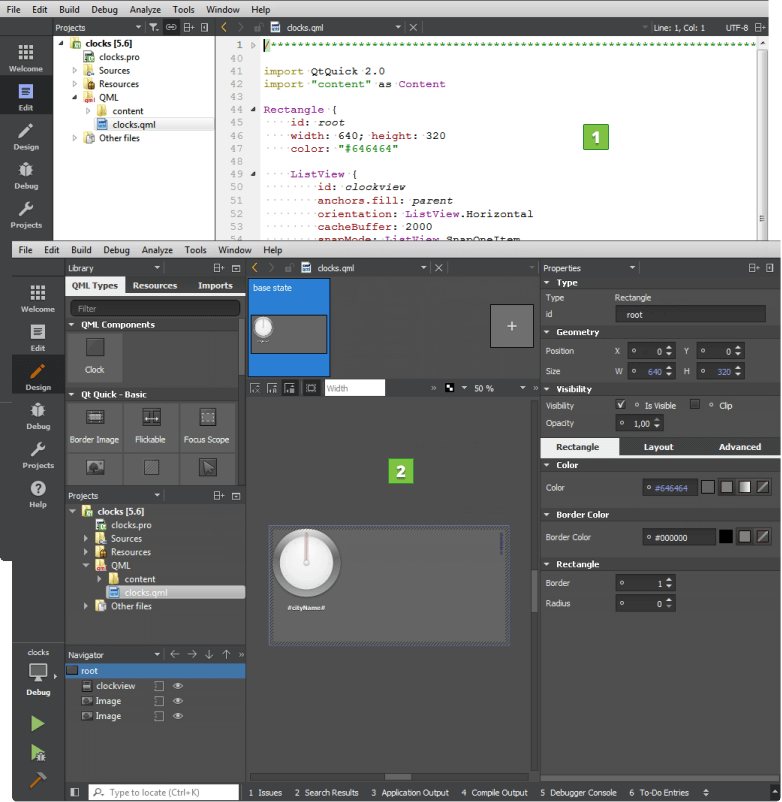Click the green Run button

(x=38, y=723)
